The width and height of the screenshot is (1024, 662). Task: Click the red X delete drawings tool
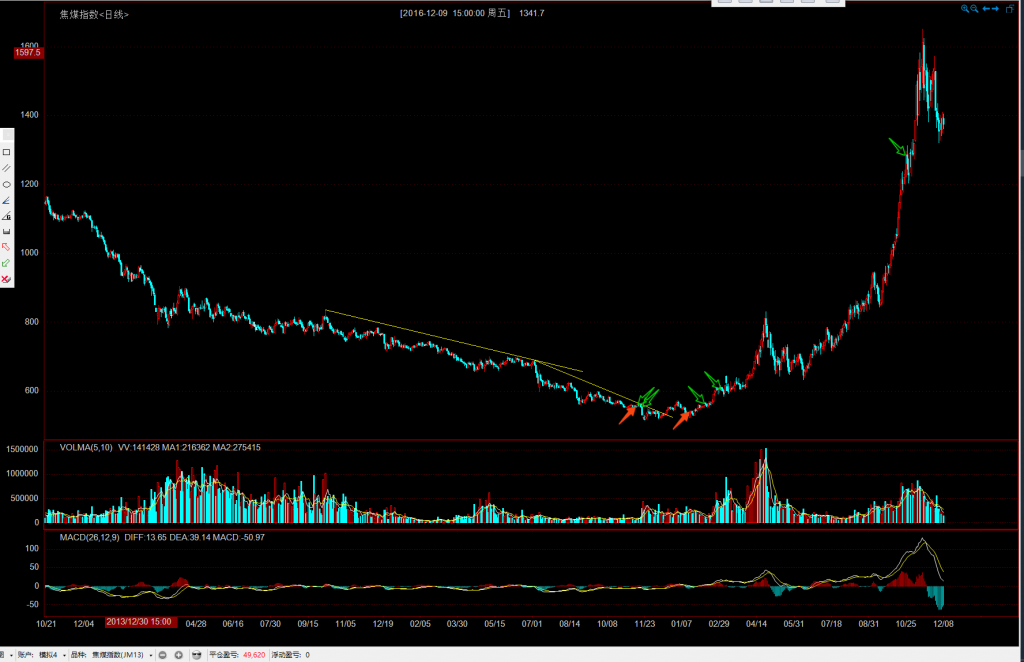(7, 279)
